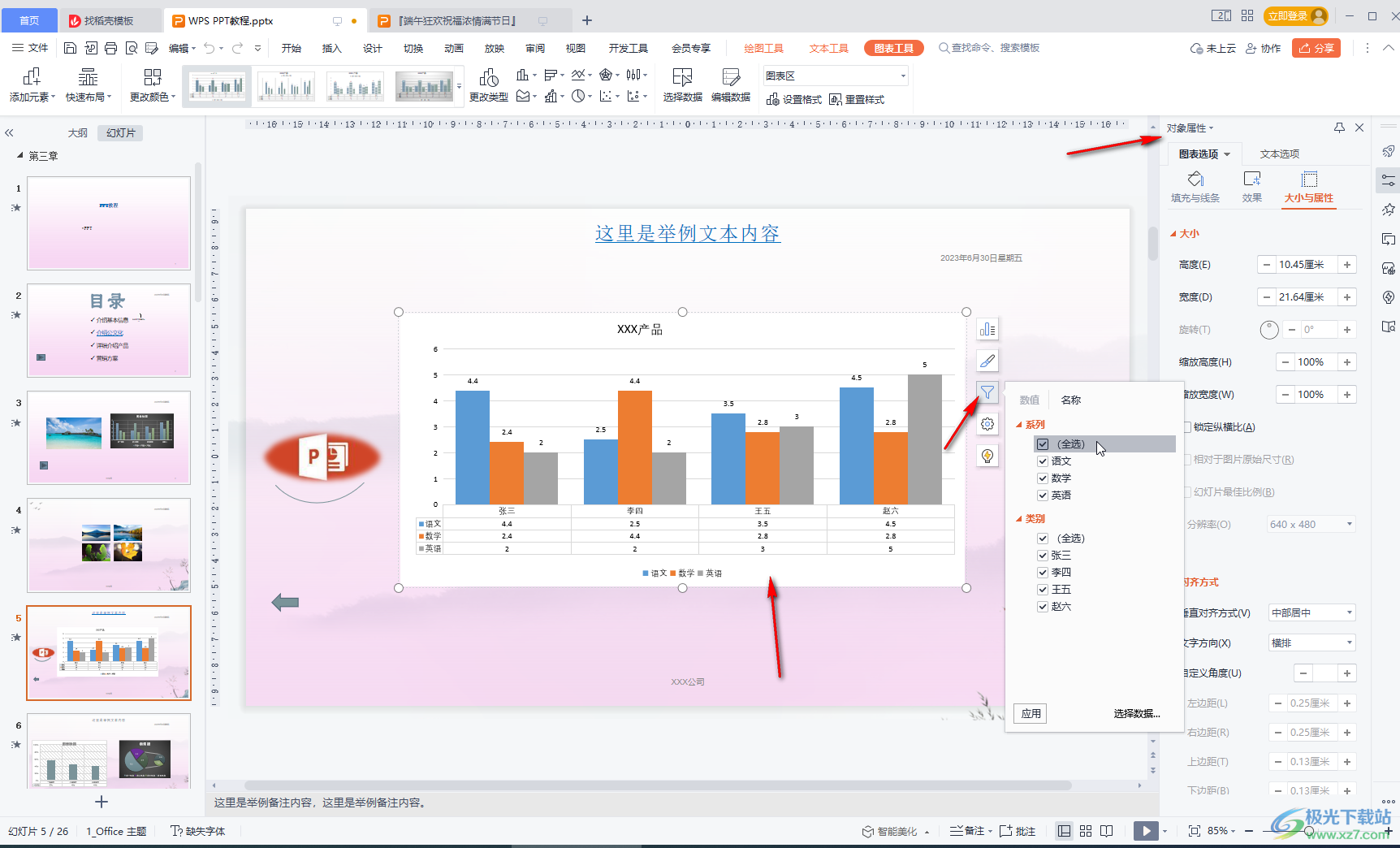Uncheck the 语文 series checkbox
This screenshot has height=848, width=1400.
[1043, 461]
